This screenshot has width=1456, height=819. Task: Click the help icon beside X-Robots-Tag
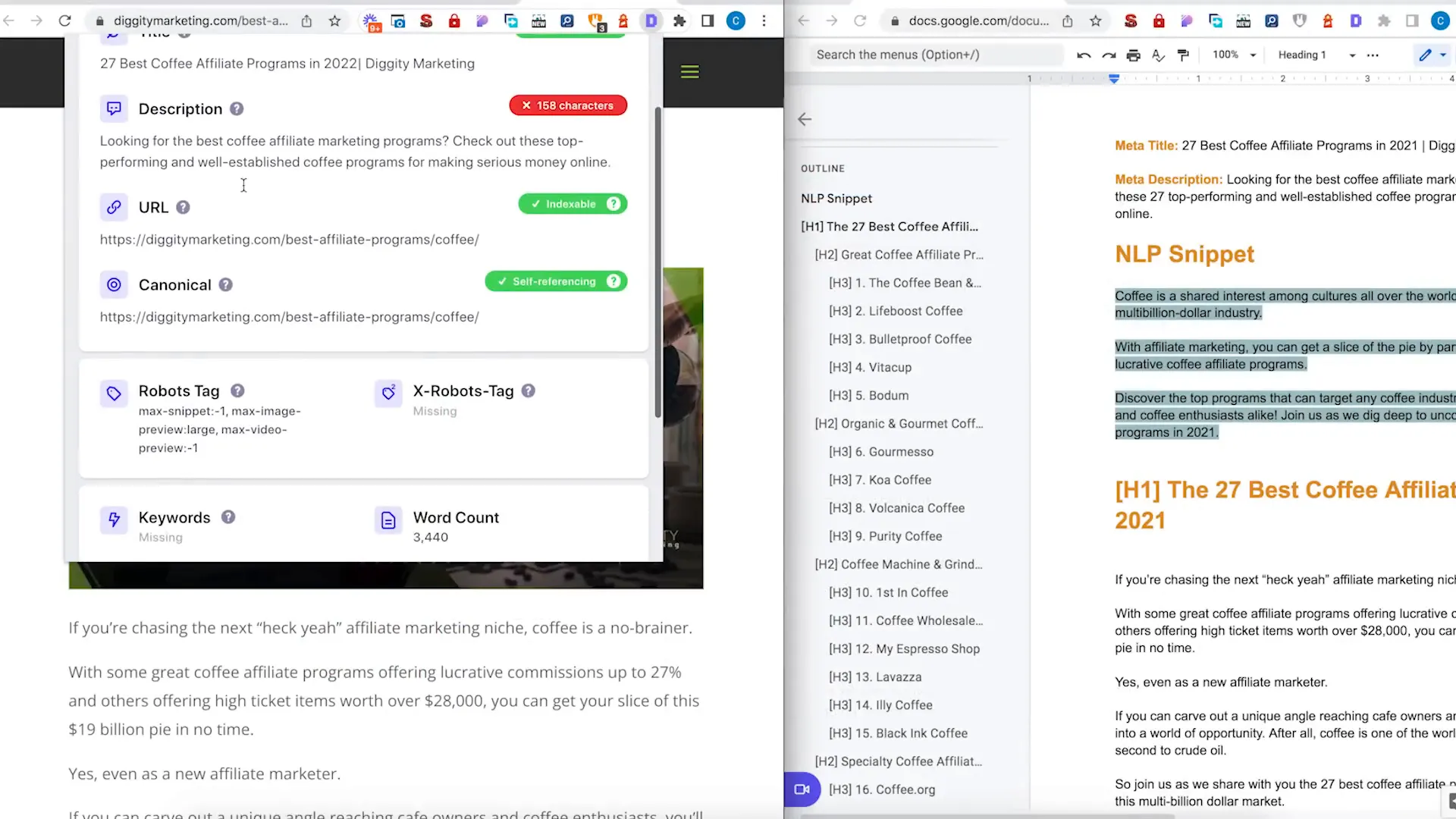(x=529, y=391)
